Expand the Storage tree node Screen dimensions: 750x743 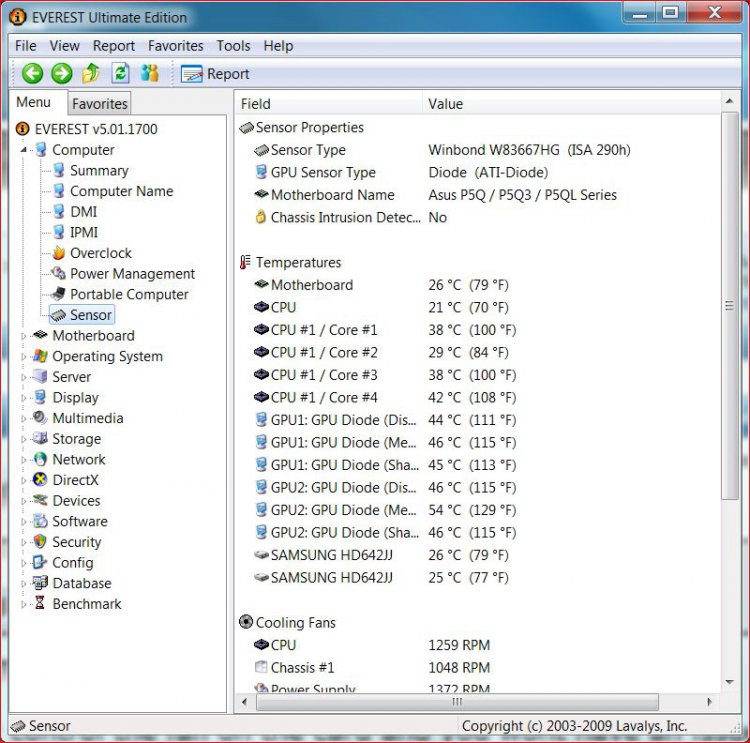coord(23,439)
